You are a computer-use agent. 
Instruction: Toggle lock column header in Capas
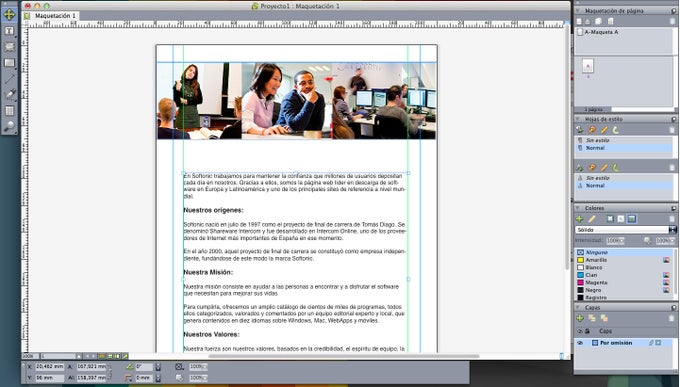(587, 331)
